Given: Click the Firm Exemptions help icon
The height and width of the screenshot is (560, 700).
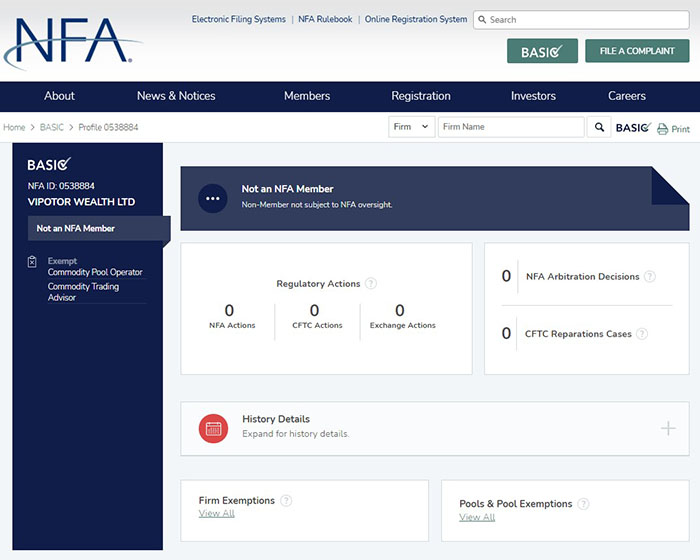Looking at the screenshot, I should click(x=286, y=501).
